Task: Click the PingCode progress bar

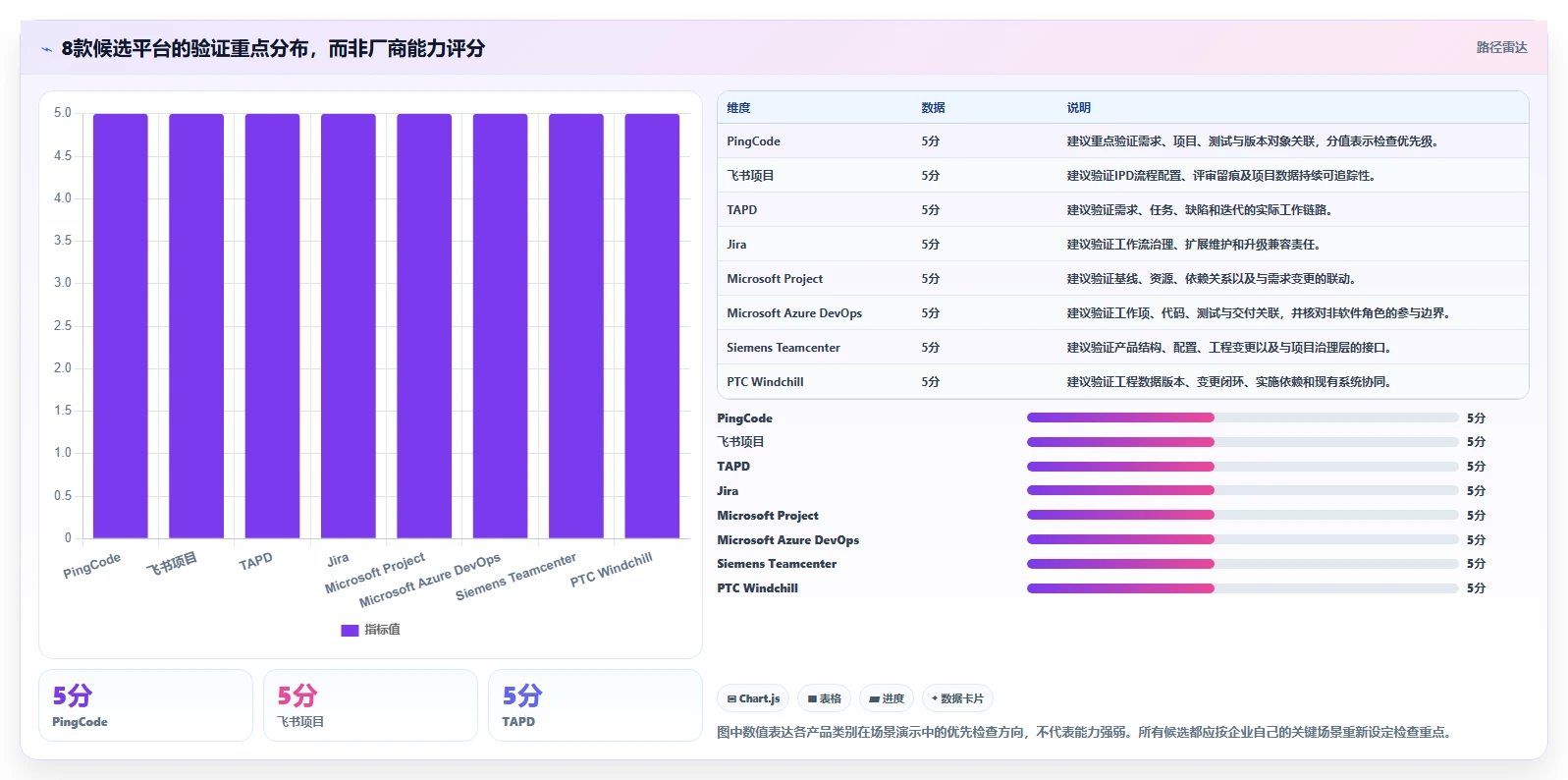Action: tap(1242, 418)
